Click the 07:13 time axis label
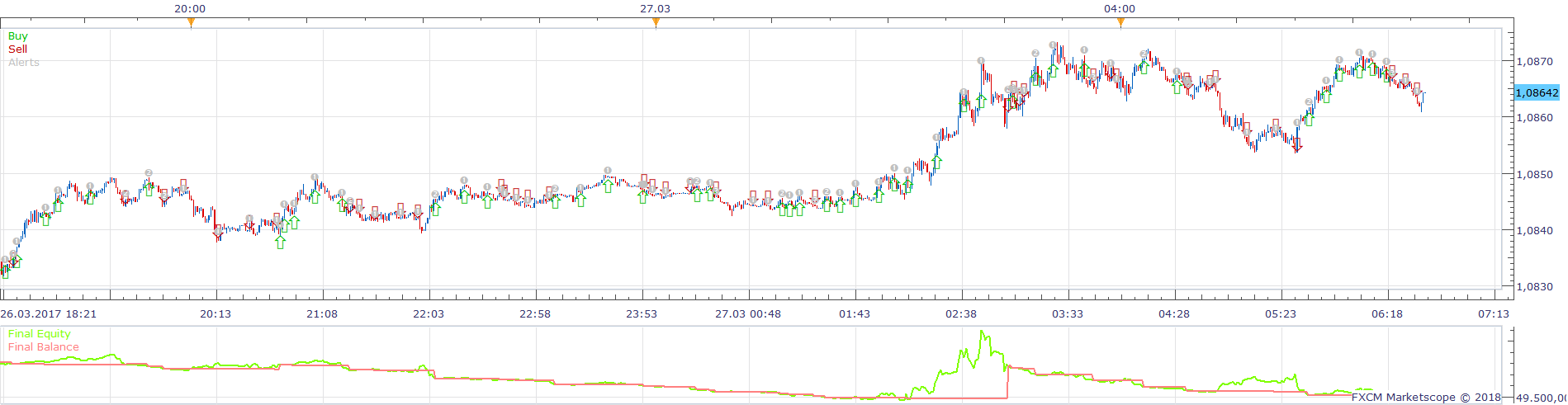This screenshot has height=405, width=1568. click(x=1494, y=314)
